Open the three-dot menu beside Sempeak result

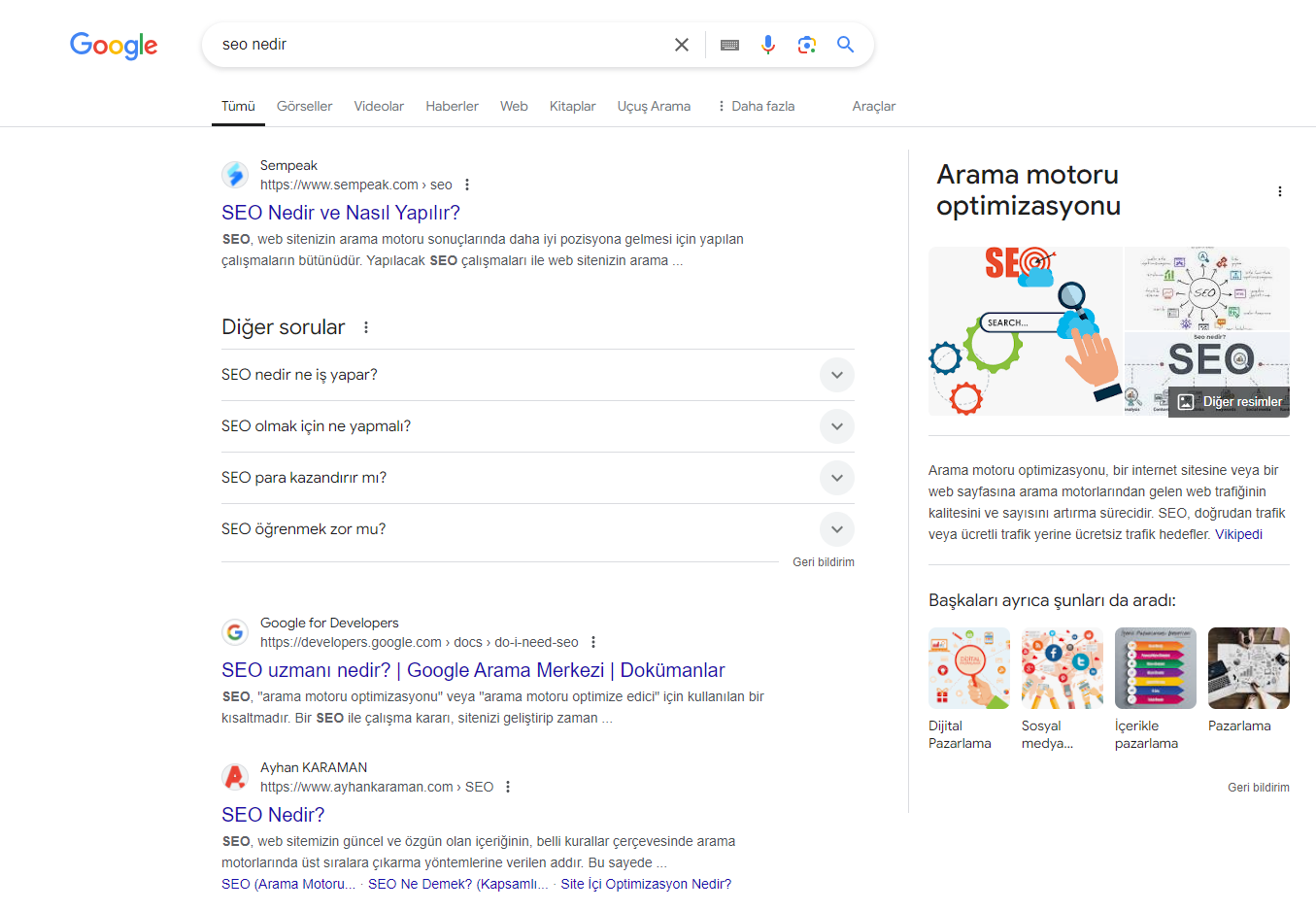467,185
